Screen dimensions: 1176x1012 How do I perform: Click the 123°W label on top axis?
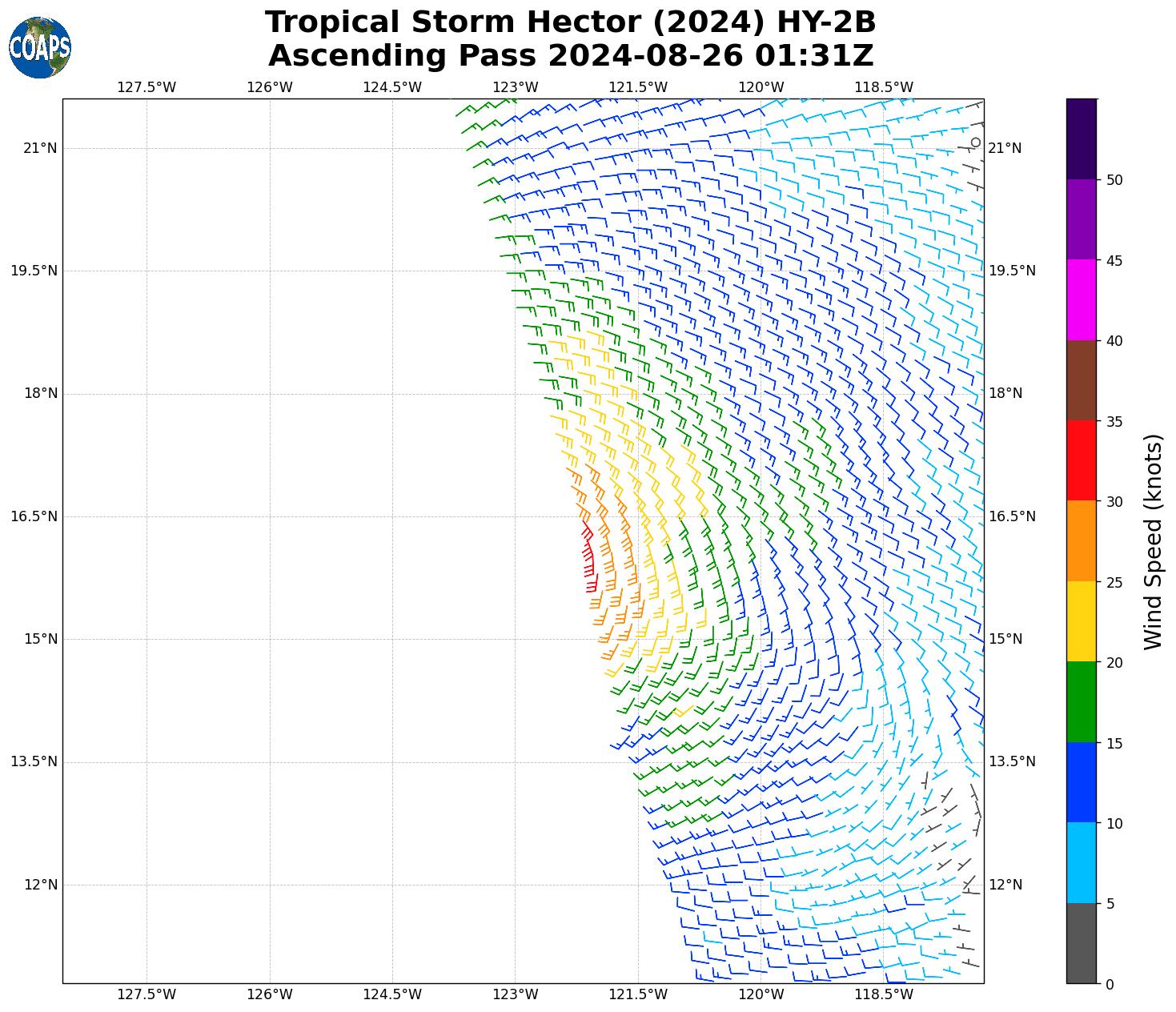pyautogui.click(x=515, y=87)
